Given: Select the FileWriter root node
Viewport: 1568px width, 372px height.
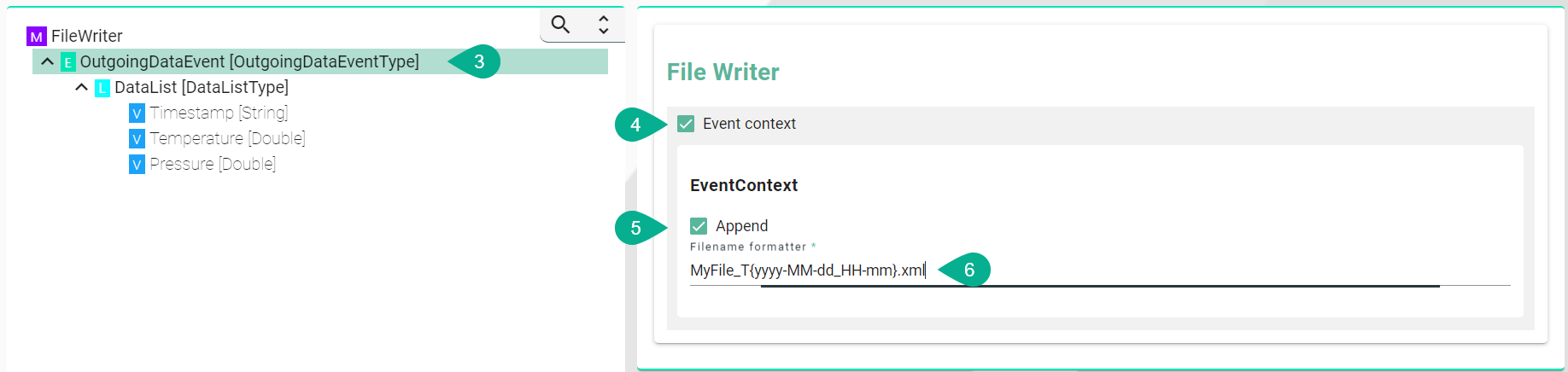Looking at the screenshot, I should (86, 37).
